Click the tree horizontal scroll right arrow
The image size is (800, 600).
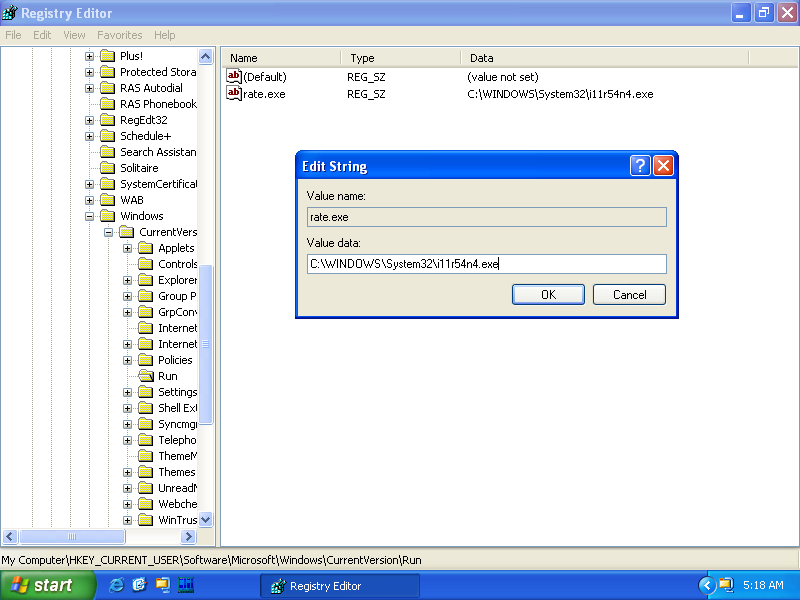pyautogui.click(x=188, y=536)
